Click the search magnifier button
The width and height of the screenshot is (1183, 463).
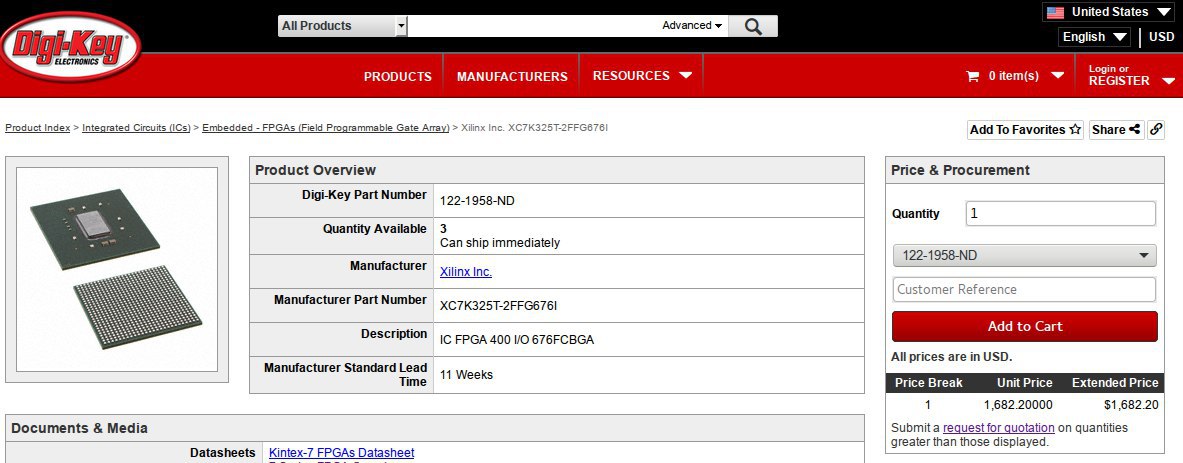(x=753, y=26)
